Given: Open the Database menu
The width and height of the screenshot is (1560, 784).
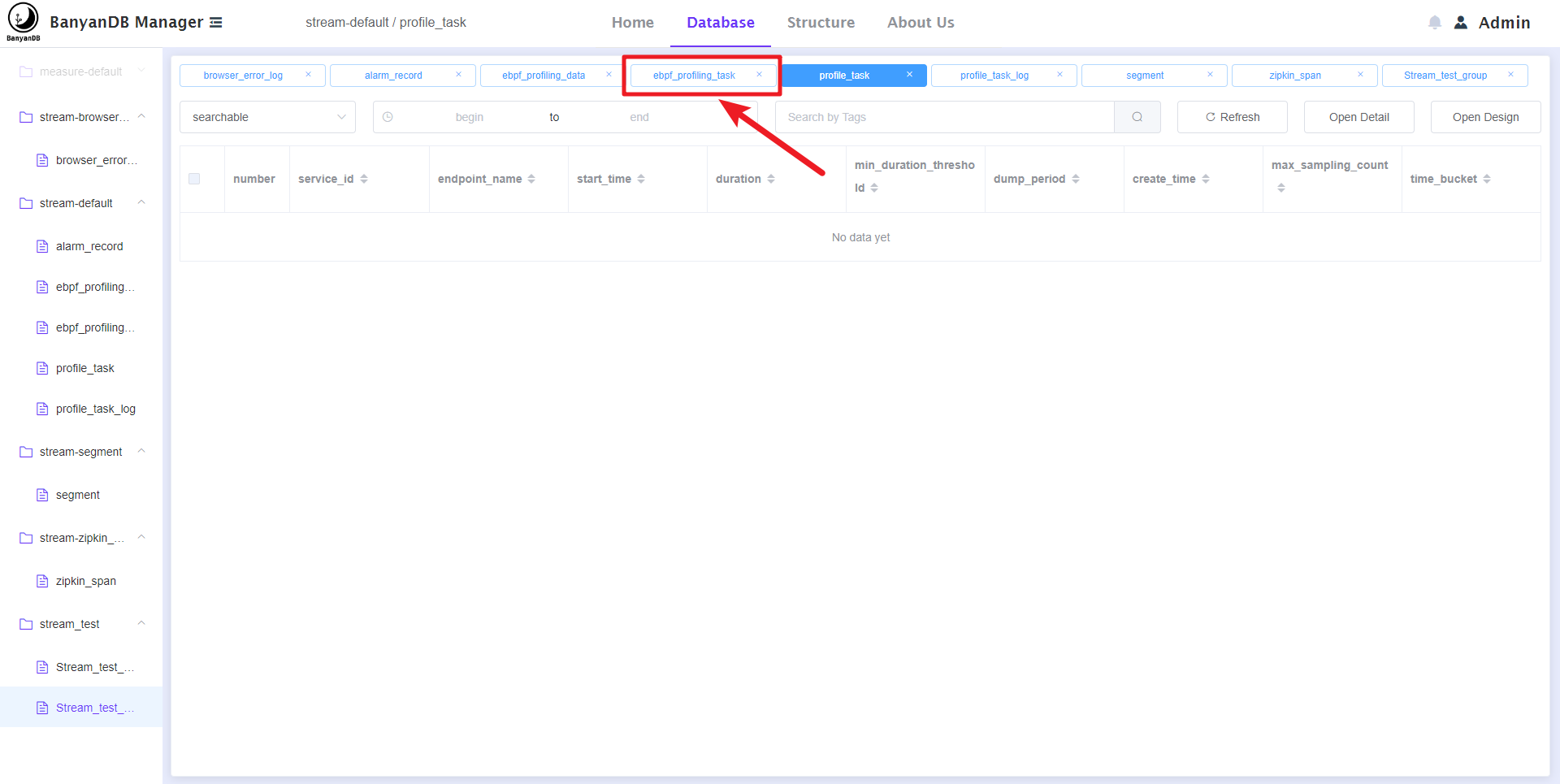Looking at the screenshot, I should [721, 23].
